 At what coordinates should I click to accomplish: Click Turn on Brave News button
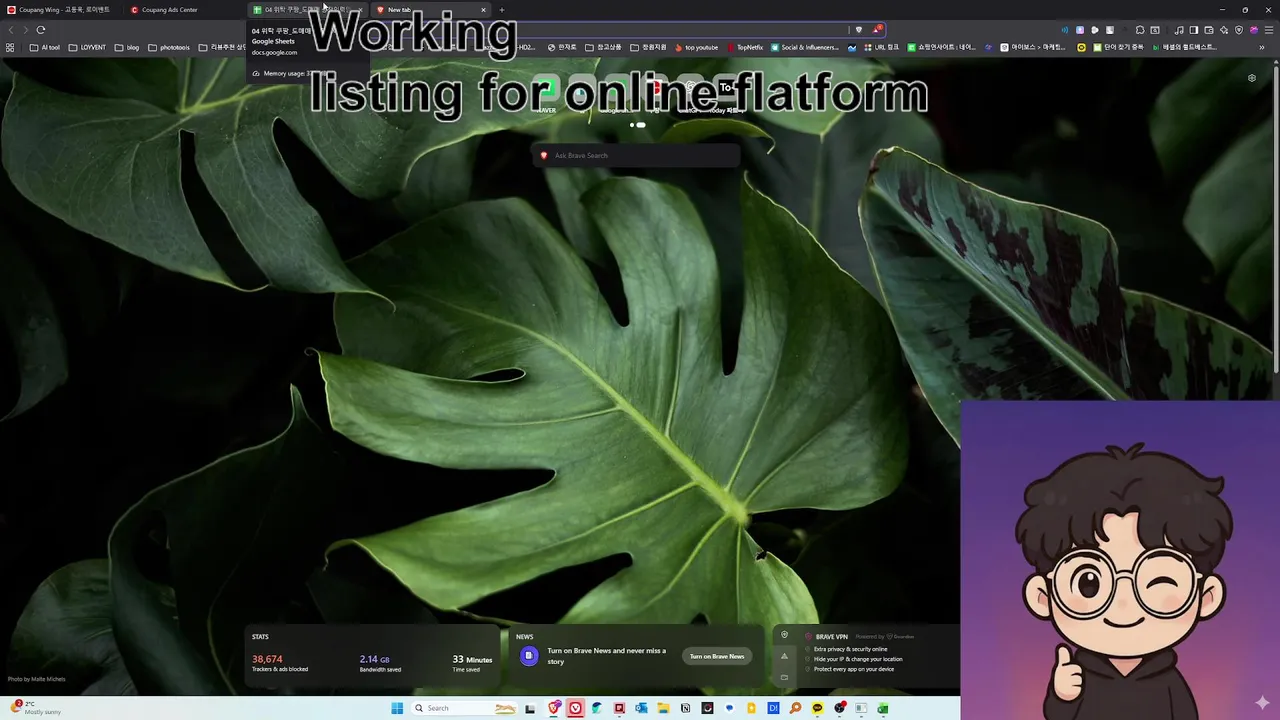(x=717, y=656)
